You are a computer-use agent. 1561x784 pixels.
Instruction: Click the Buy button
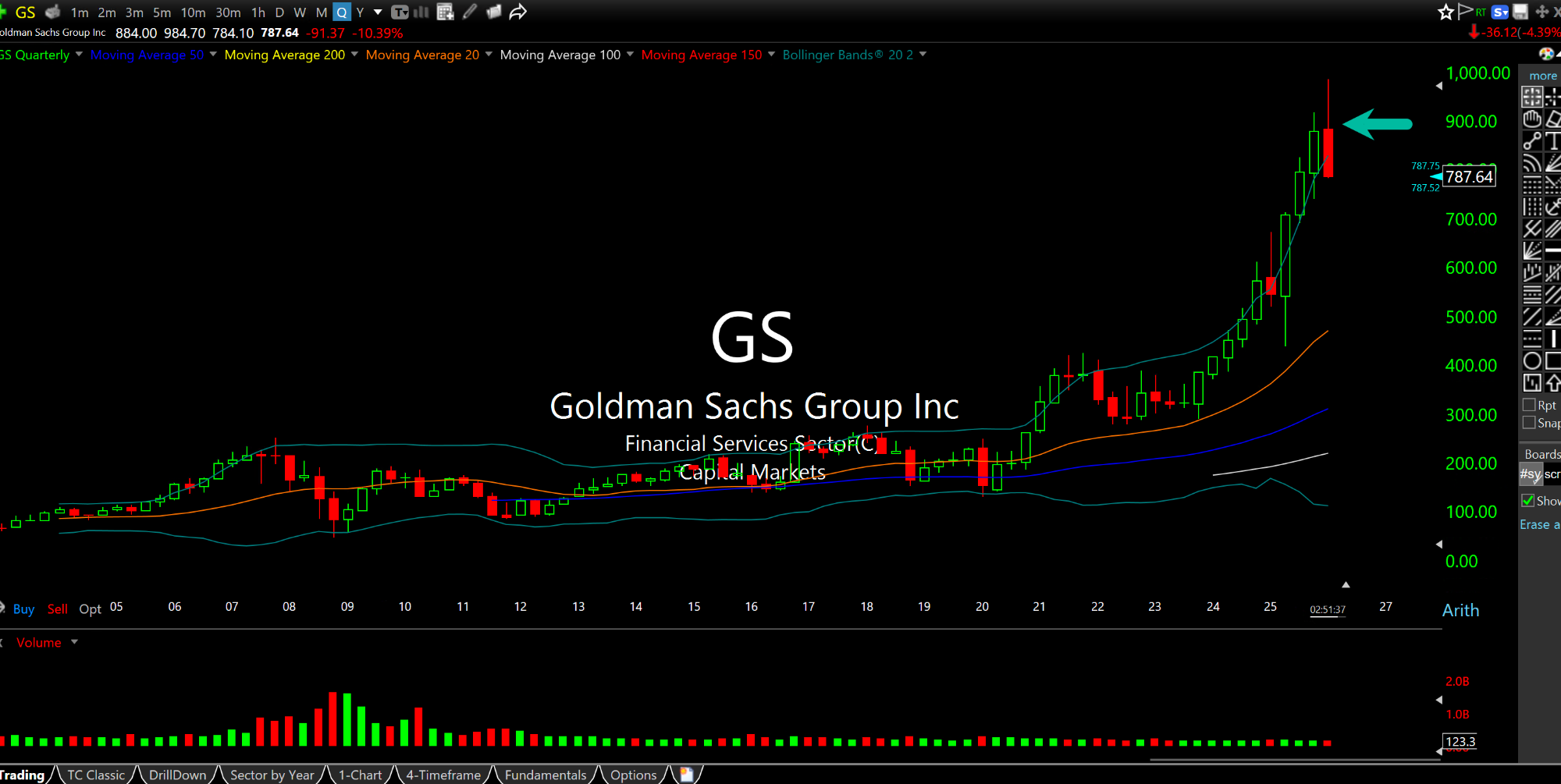[23, 609]
